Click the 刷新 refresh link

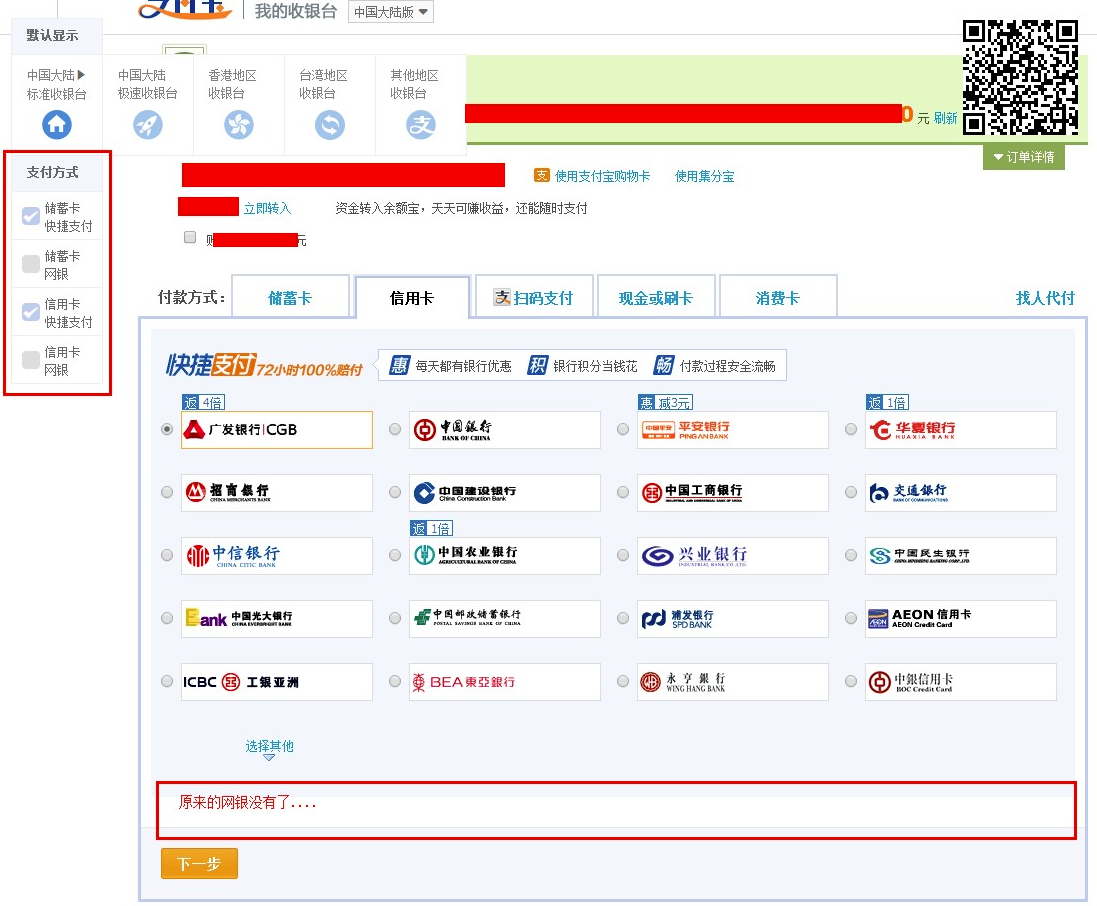tap(945, 118)
